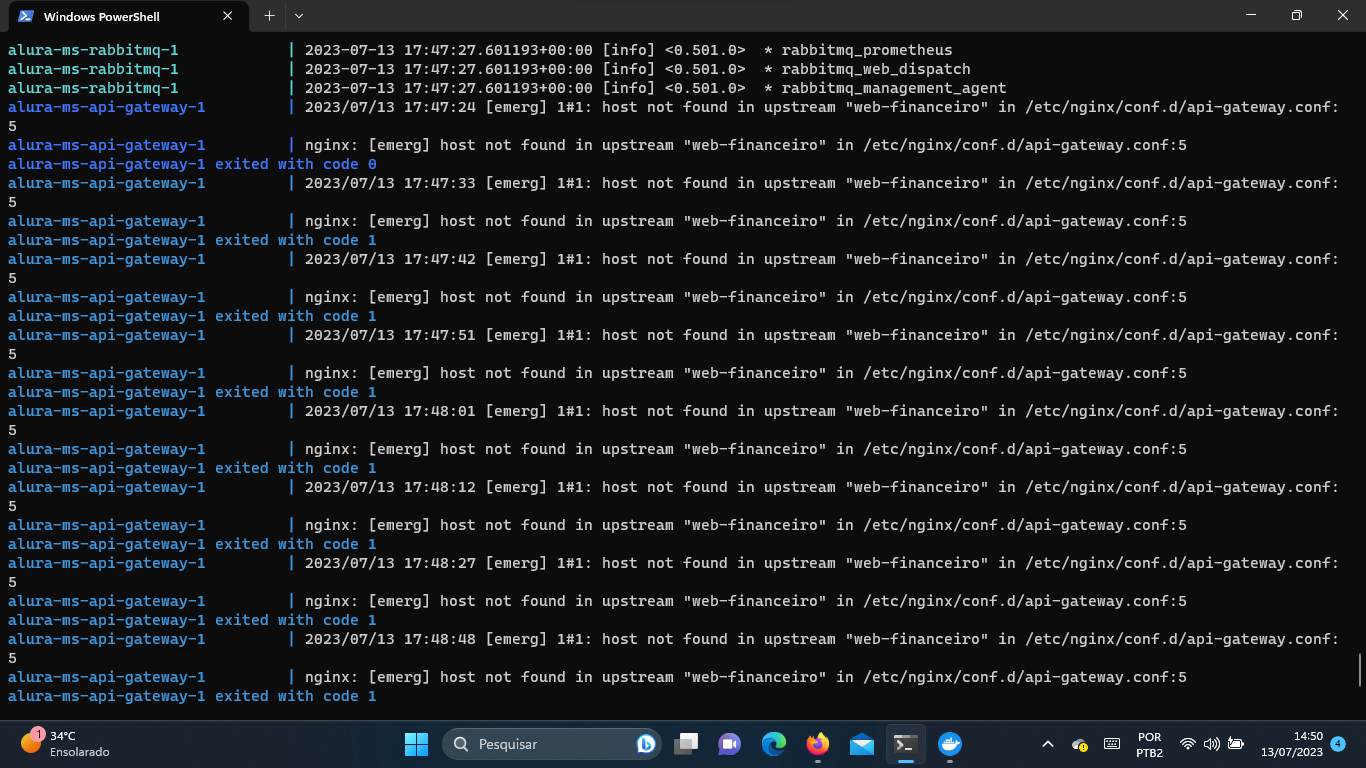Click the log timestamp 17:48:12
The image size is (1366, 768).
click(x=440, y=487)
